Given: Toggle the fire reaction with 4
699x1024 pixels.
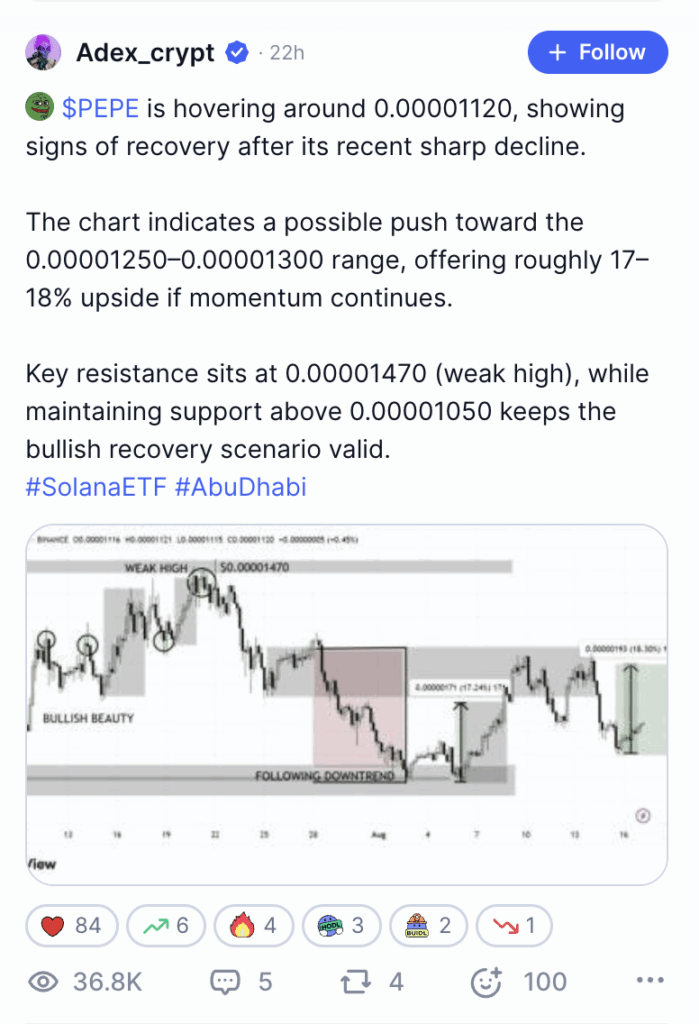Looking at the screenshot, I should 253,925.
